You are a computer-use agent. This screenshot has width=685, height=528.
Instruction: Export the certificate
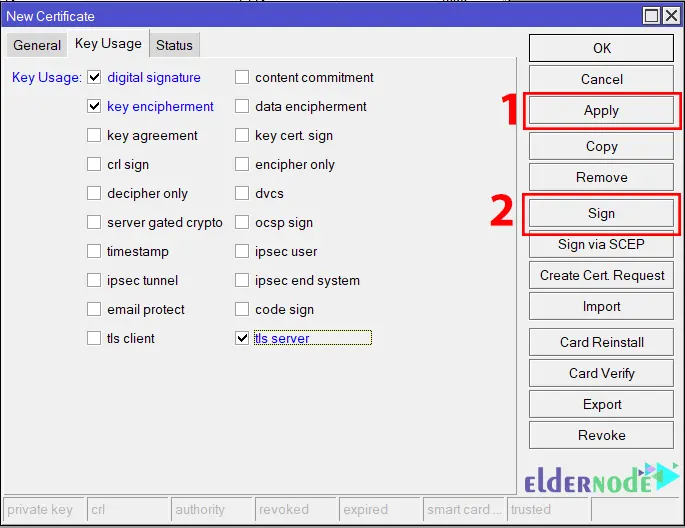point(601,404)
